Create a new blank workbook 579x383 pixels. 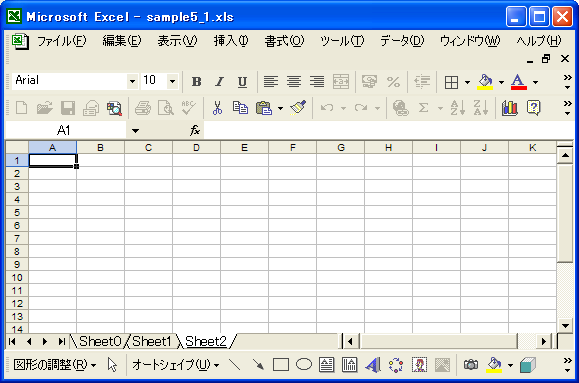tap(21, 108)
